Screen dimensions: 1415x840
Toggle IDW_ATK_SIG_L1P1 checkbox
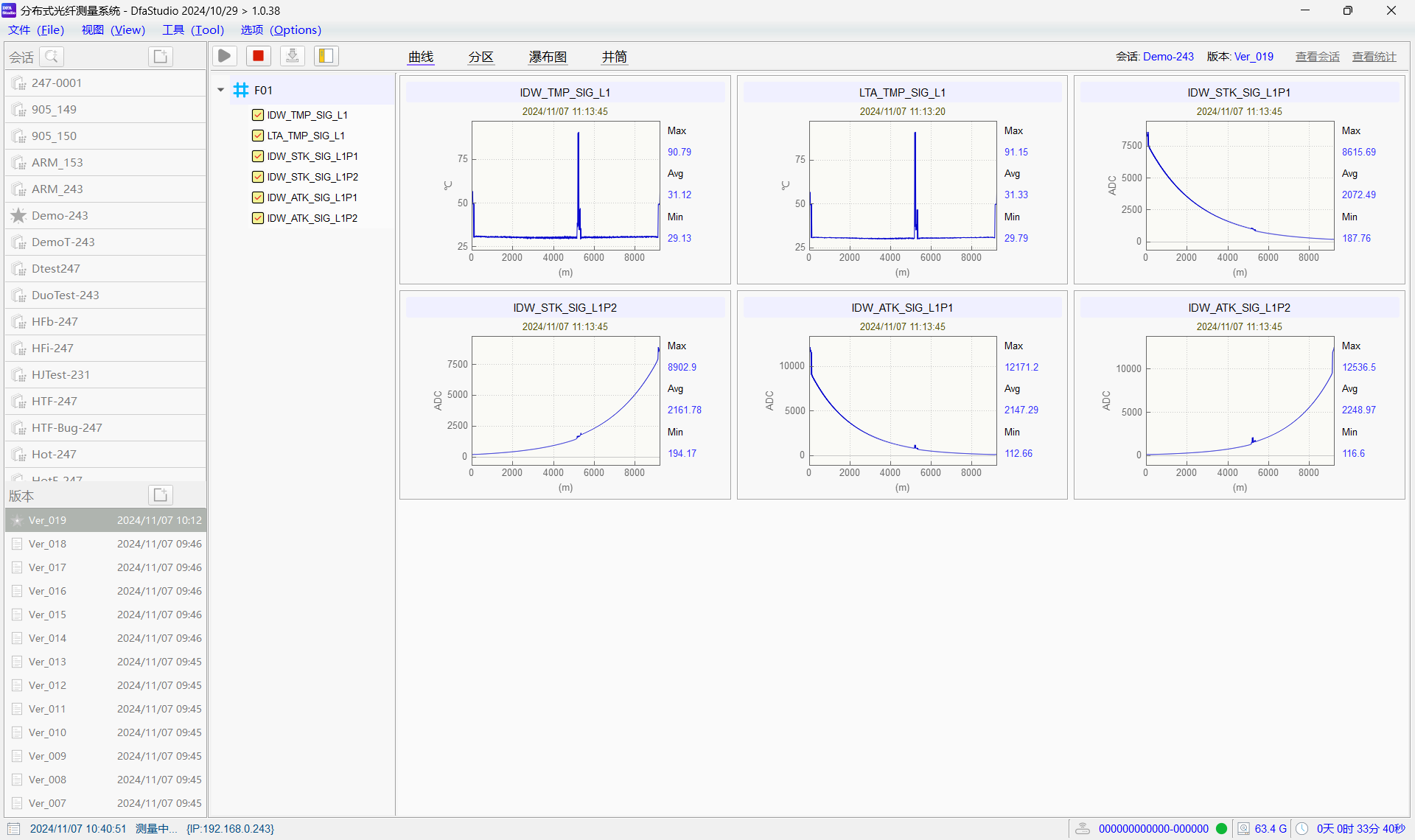click(258, 197)
